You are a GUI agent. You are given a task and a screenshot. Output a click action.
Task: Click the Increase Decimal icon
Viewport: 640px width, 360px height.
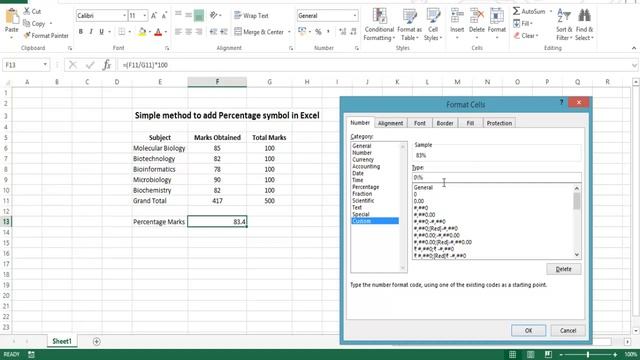tap(342, 31)
